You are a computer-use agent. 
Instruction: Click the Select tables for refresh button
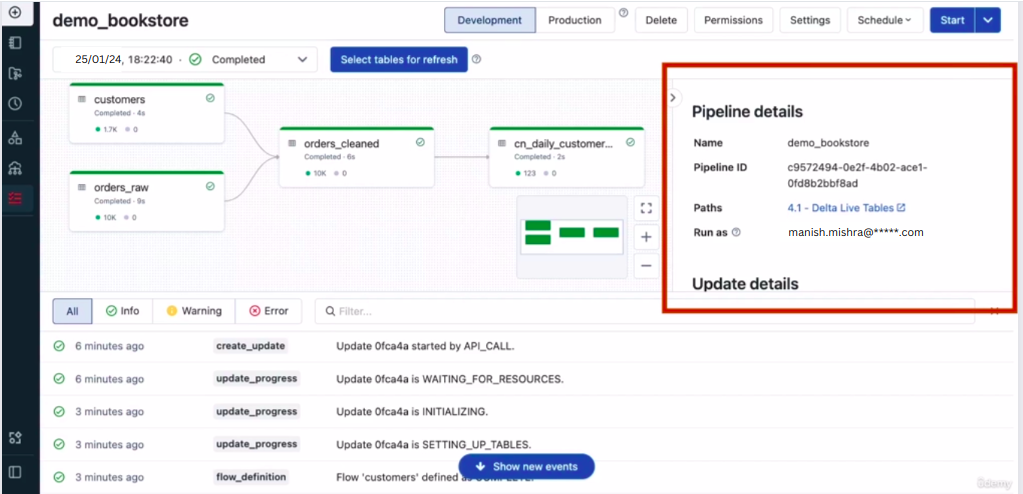coord(398,60)
